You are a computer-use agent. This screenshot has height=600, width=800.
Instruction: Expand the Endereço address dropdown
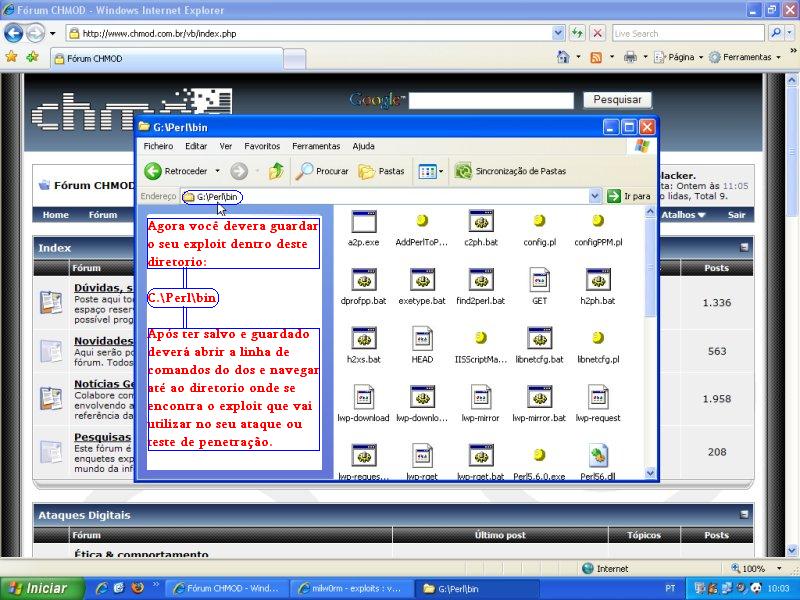pyautogui.click(x=594, y=196)
